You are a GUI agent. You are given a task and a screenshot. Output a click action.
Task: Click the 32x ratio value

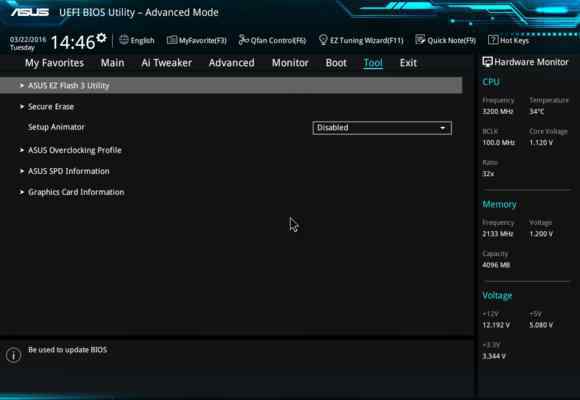488,174
